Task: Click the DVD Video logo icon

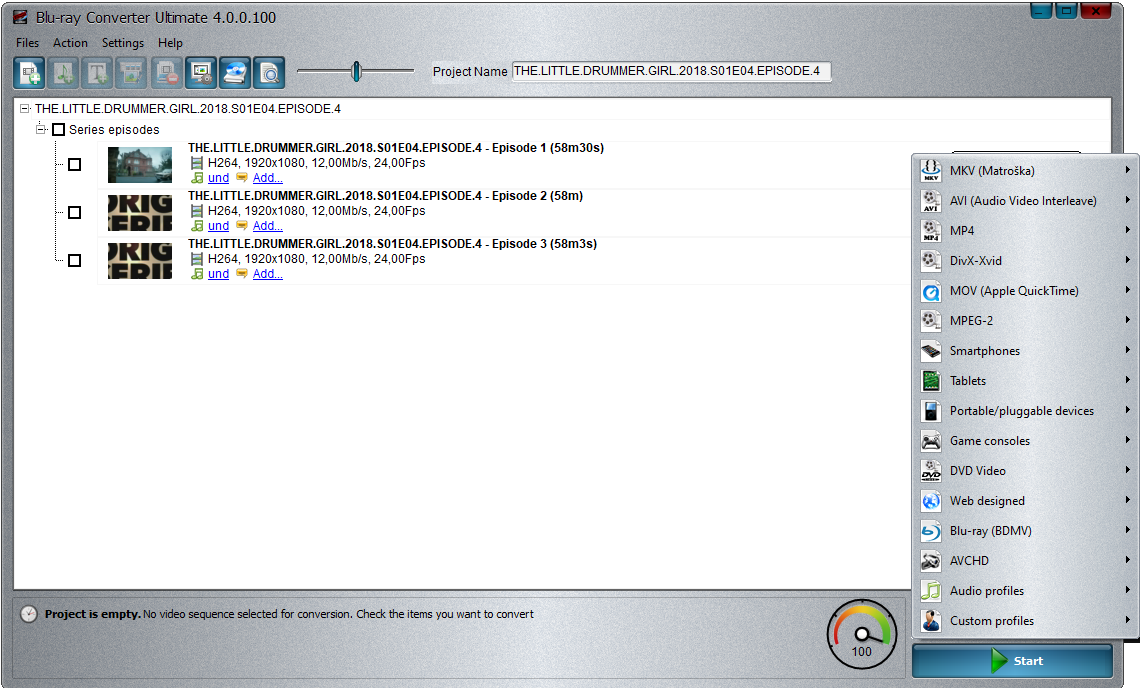Action: [931, 471]
